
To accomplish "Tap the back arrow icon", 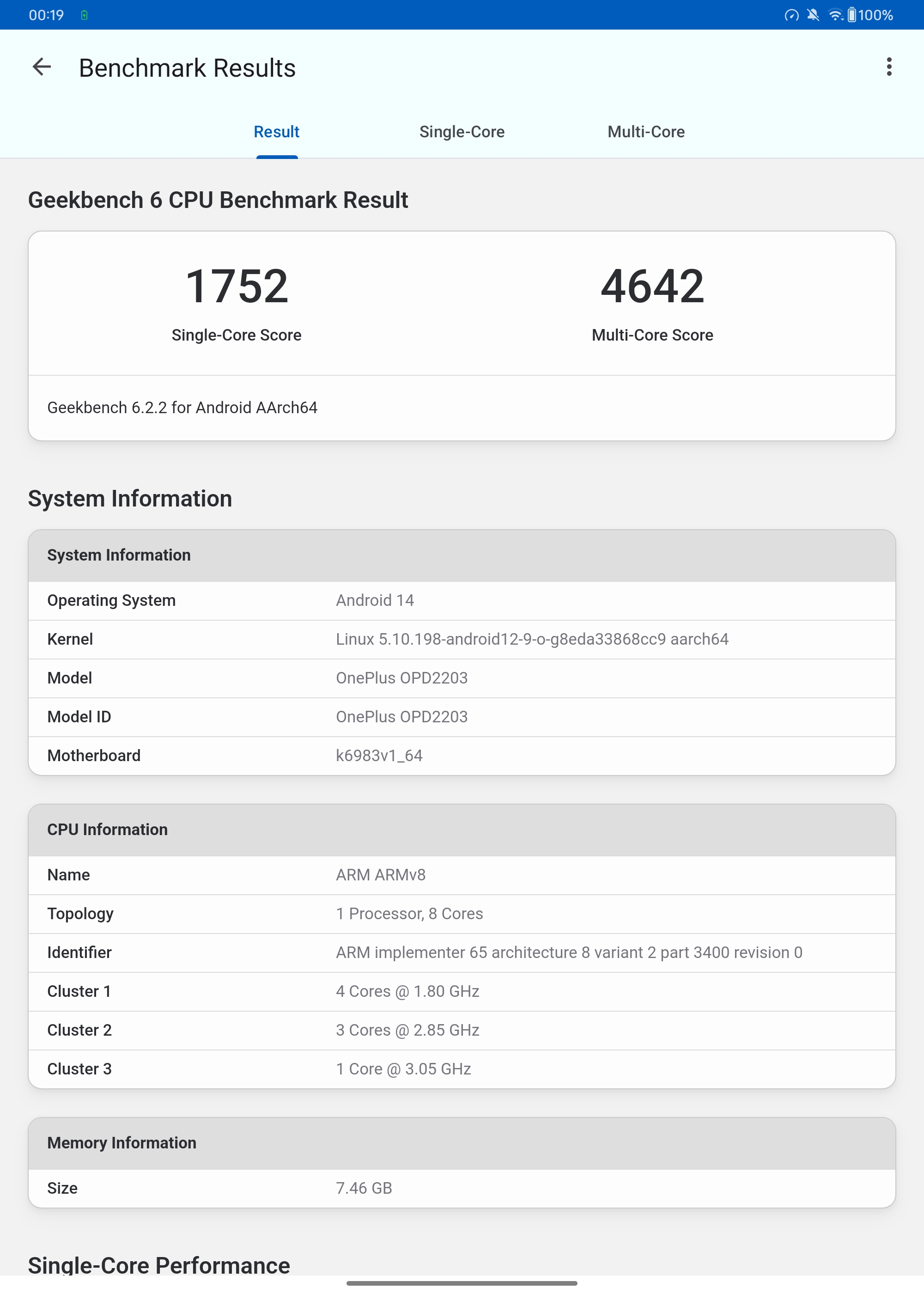I will [x=42, y=67].
